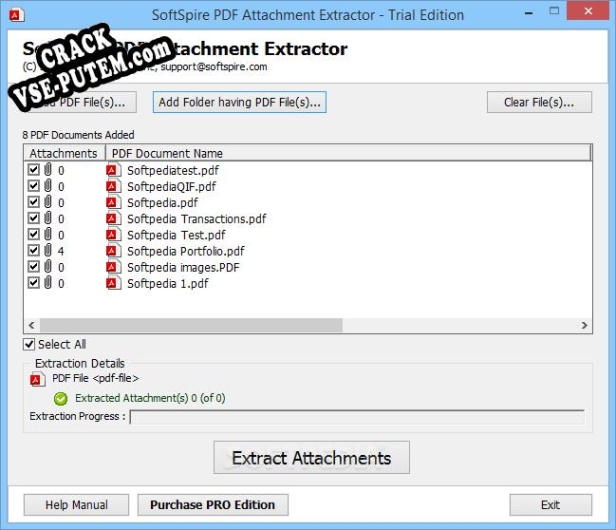Toggle the checkbox for Softpedia Test.pdf
The height and width of the screenshot is (530, 616).
click(x=33, y=235)
